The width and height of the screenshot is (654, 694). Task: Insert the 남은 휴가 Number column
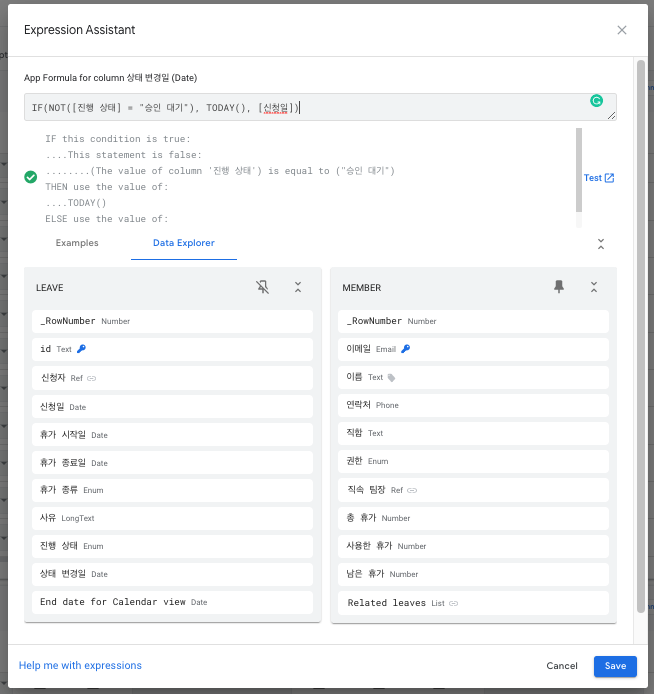(473, 574)
